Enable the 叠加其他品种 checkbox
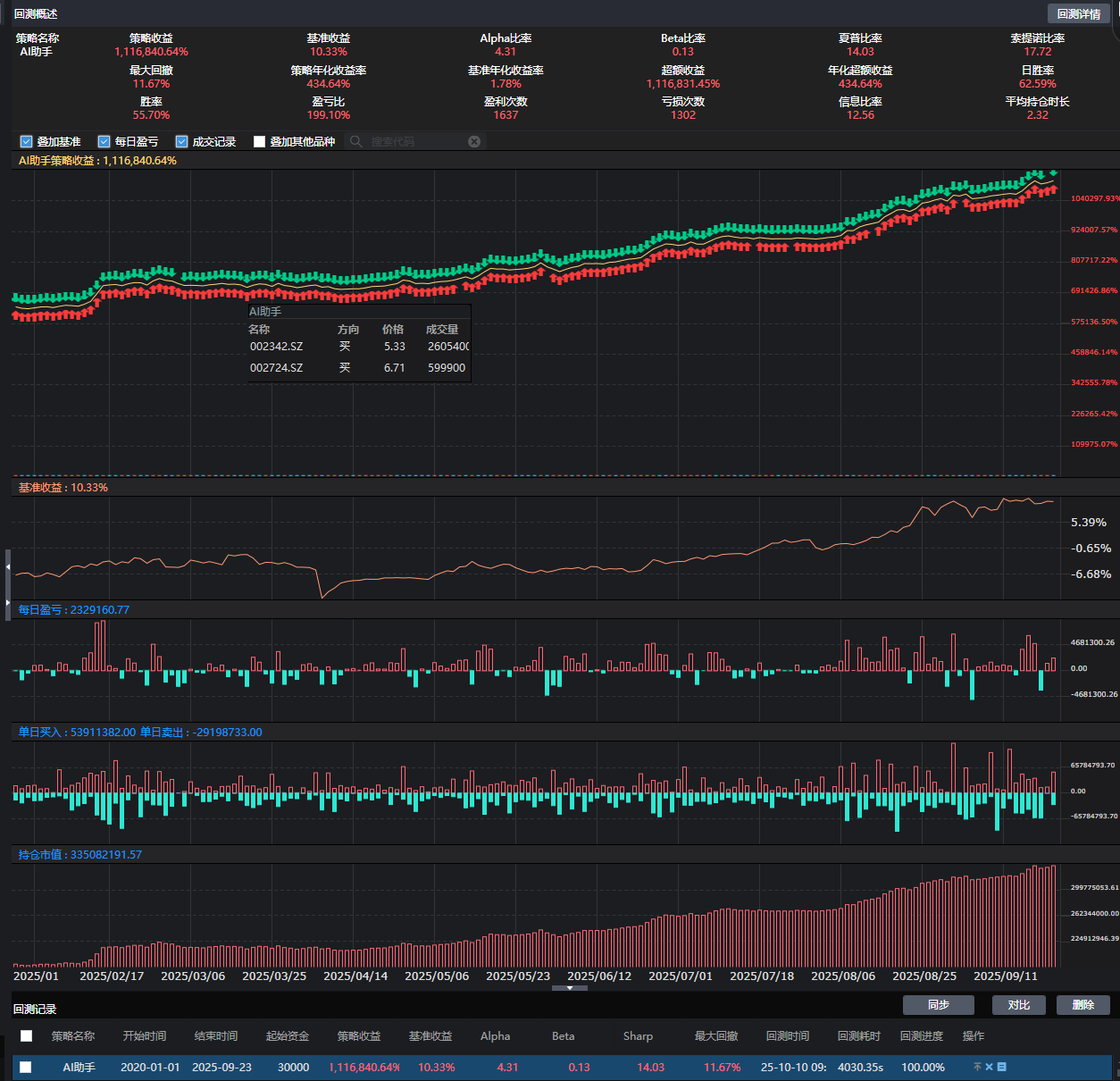The image size is (1120, 1081). coord(260,142)
